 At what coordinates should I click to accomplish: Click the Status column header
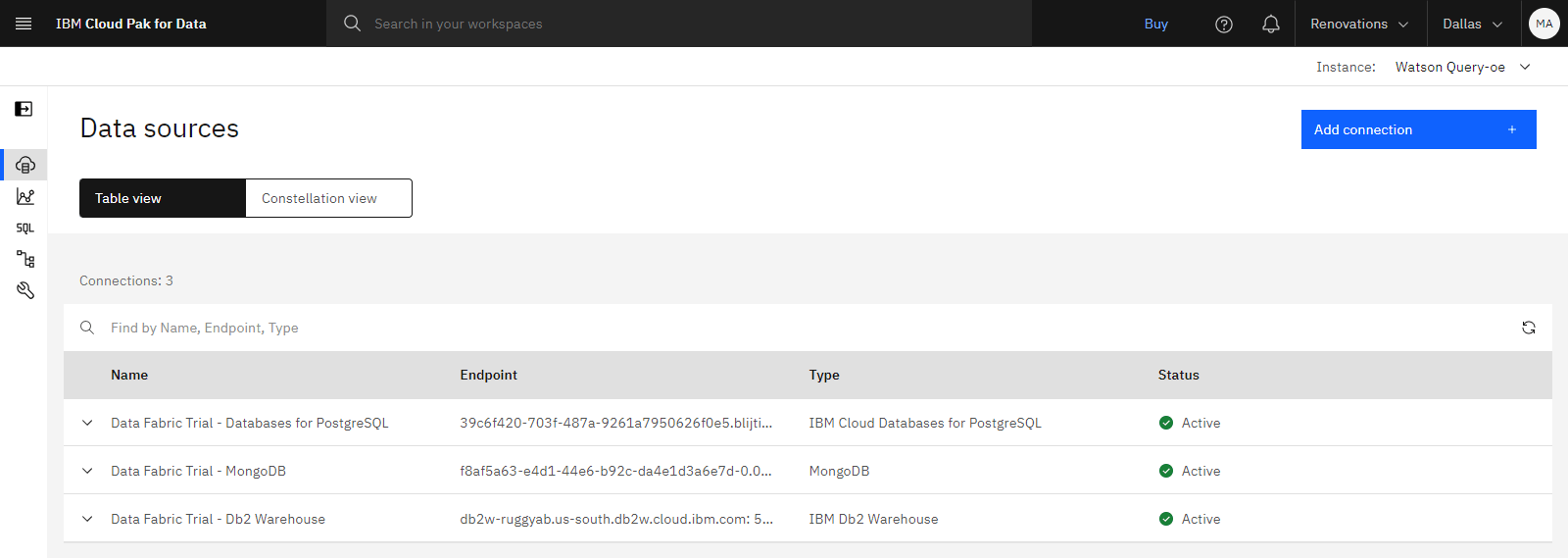[x=1179, y=375]
